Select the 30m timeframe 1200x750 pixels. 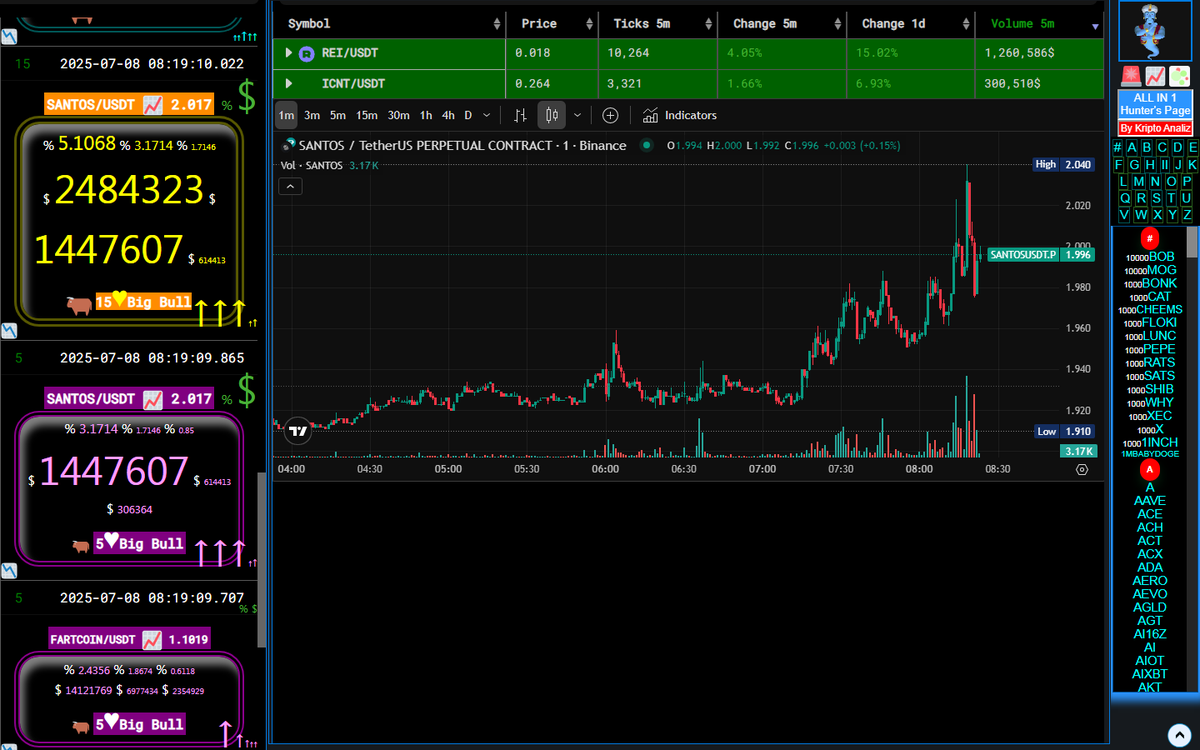399,115
